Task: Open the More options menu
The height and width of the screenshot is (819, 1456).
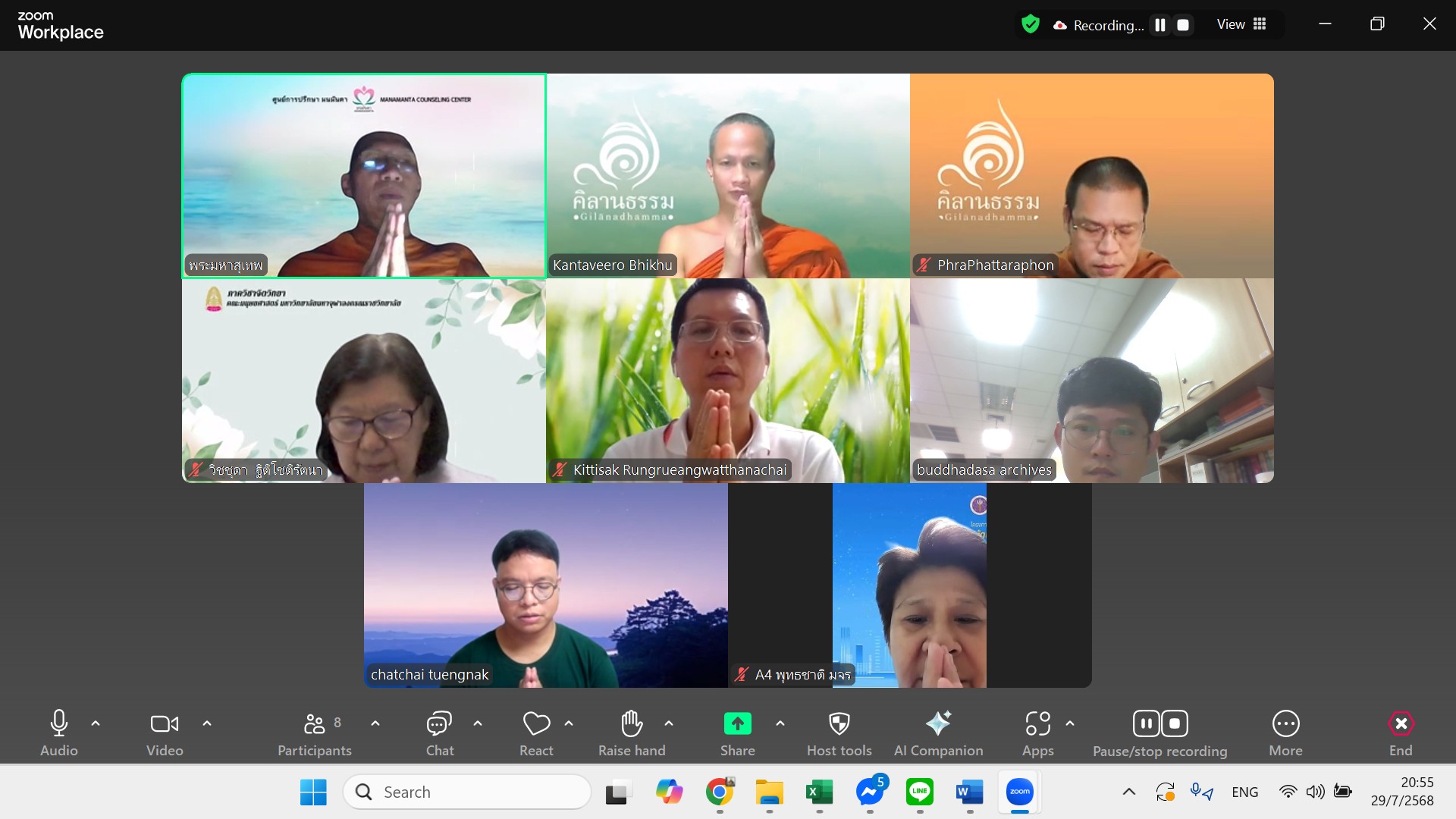Action: [x=1285, y=724]
